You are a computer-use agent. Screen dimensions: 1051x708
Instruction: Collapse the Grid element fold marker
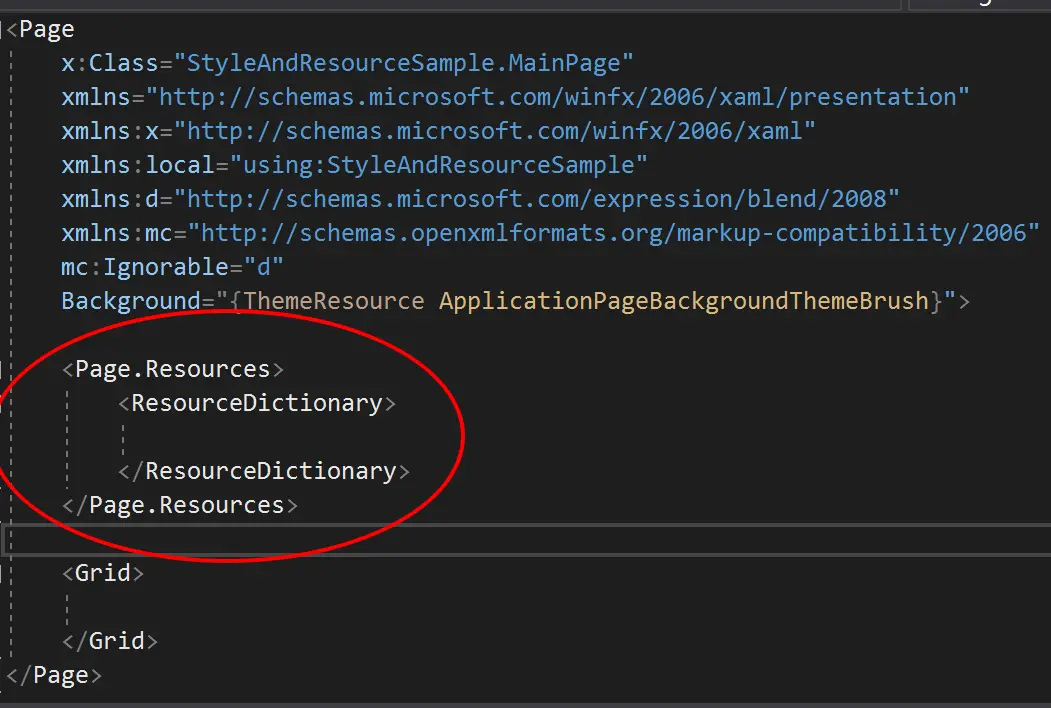click(x=1, y=573)
